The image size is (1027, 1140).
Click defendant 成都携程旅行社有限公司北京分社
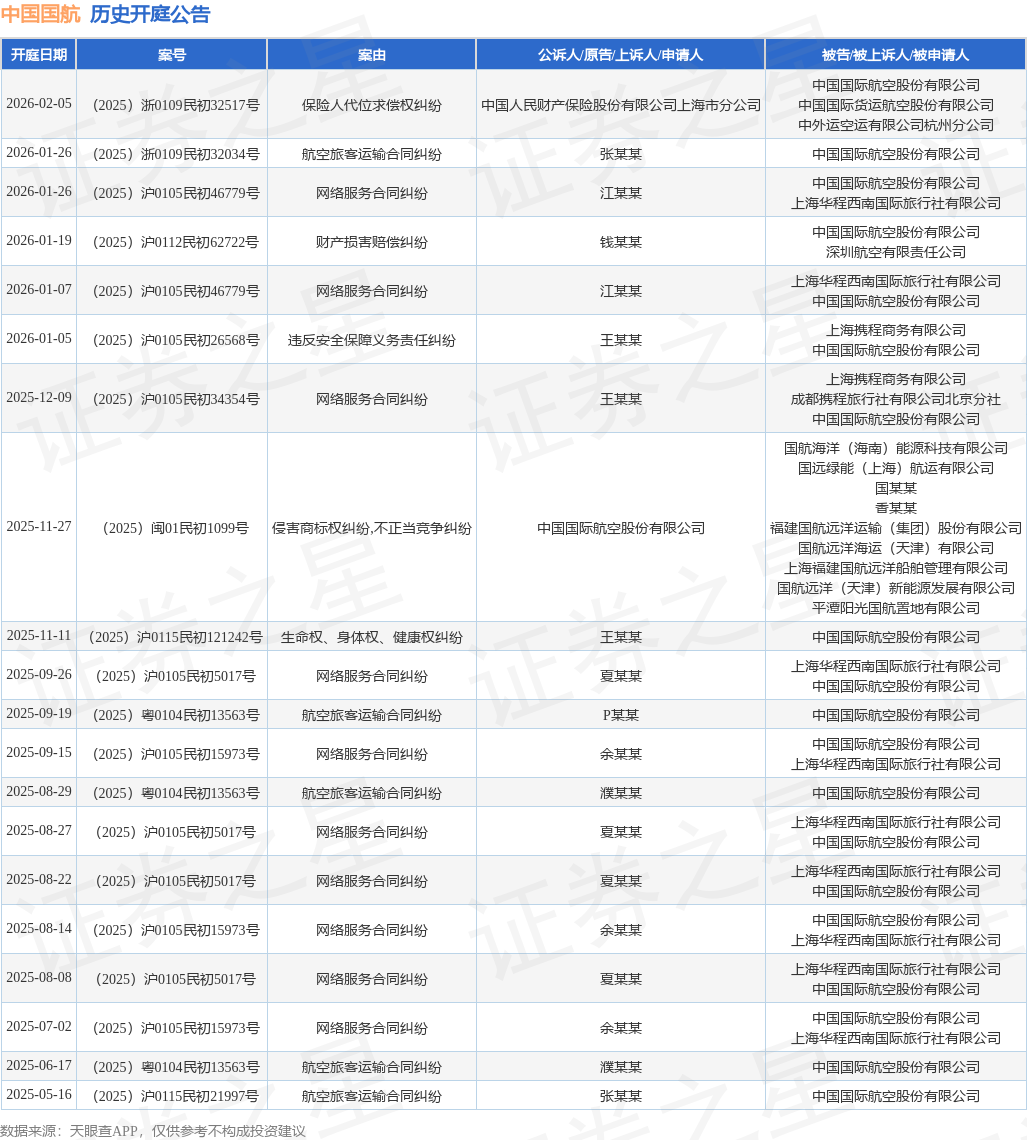(x=895, y=399)
